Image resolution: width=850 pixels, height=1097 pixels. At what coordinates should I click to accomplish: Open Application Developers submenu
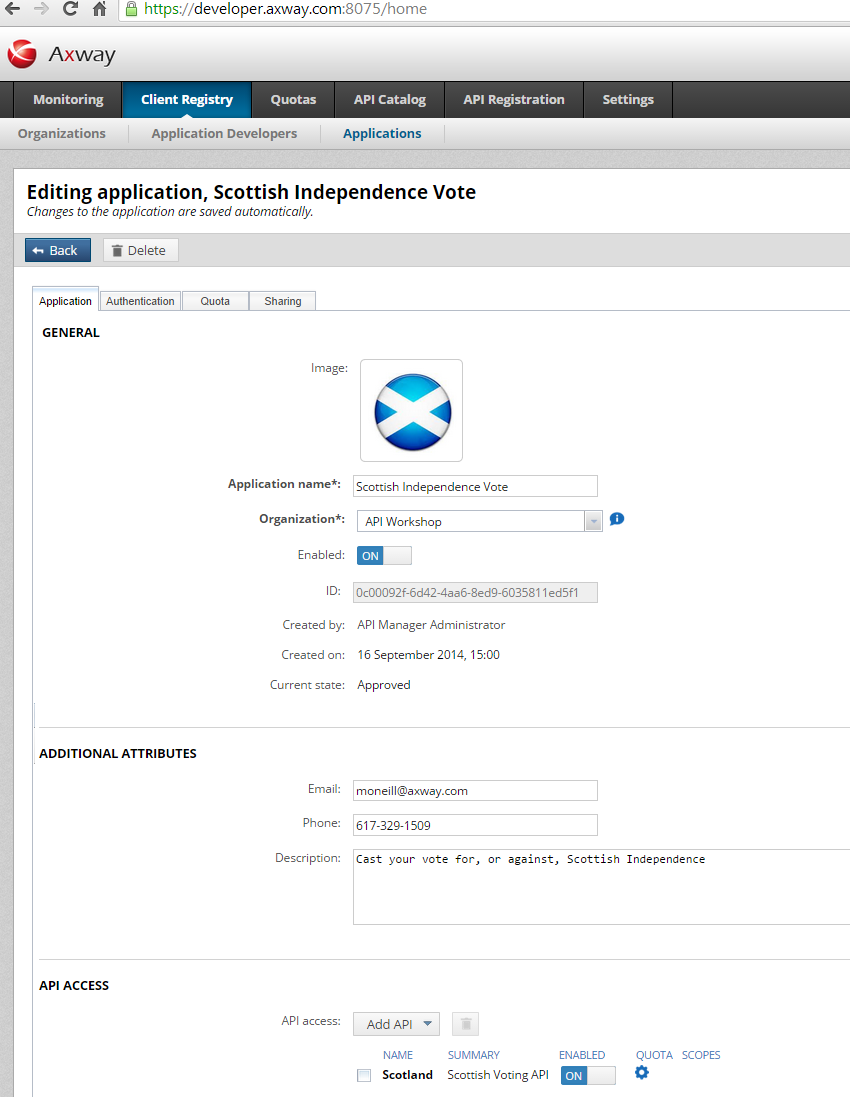coord(224,134)
